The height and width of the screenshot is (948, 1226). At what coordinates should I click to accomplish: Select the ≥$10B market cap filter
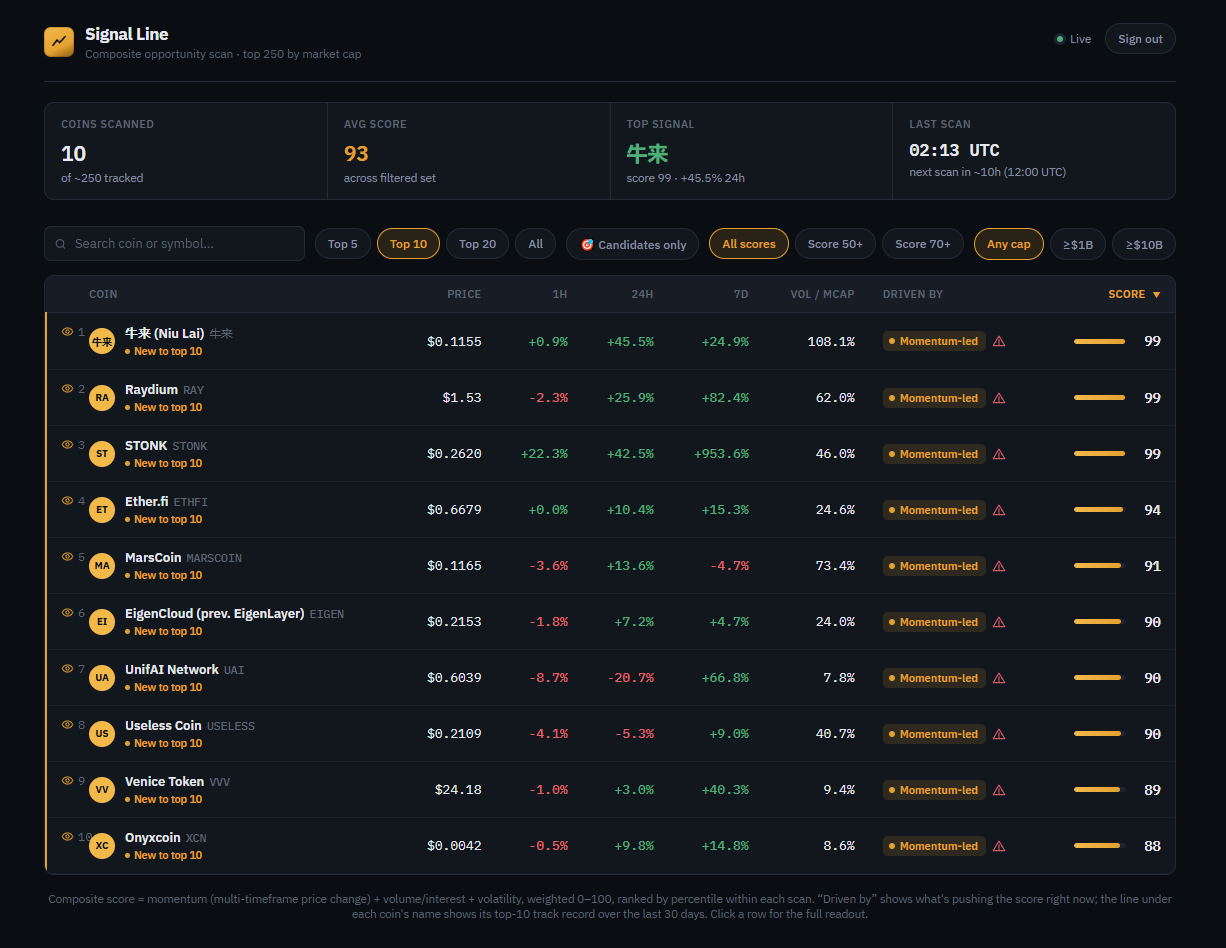pyautogui.click(x=1144, y=244)
